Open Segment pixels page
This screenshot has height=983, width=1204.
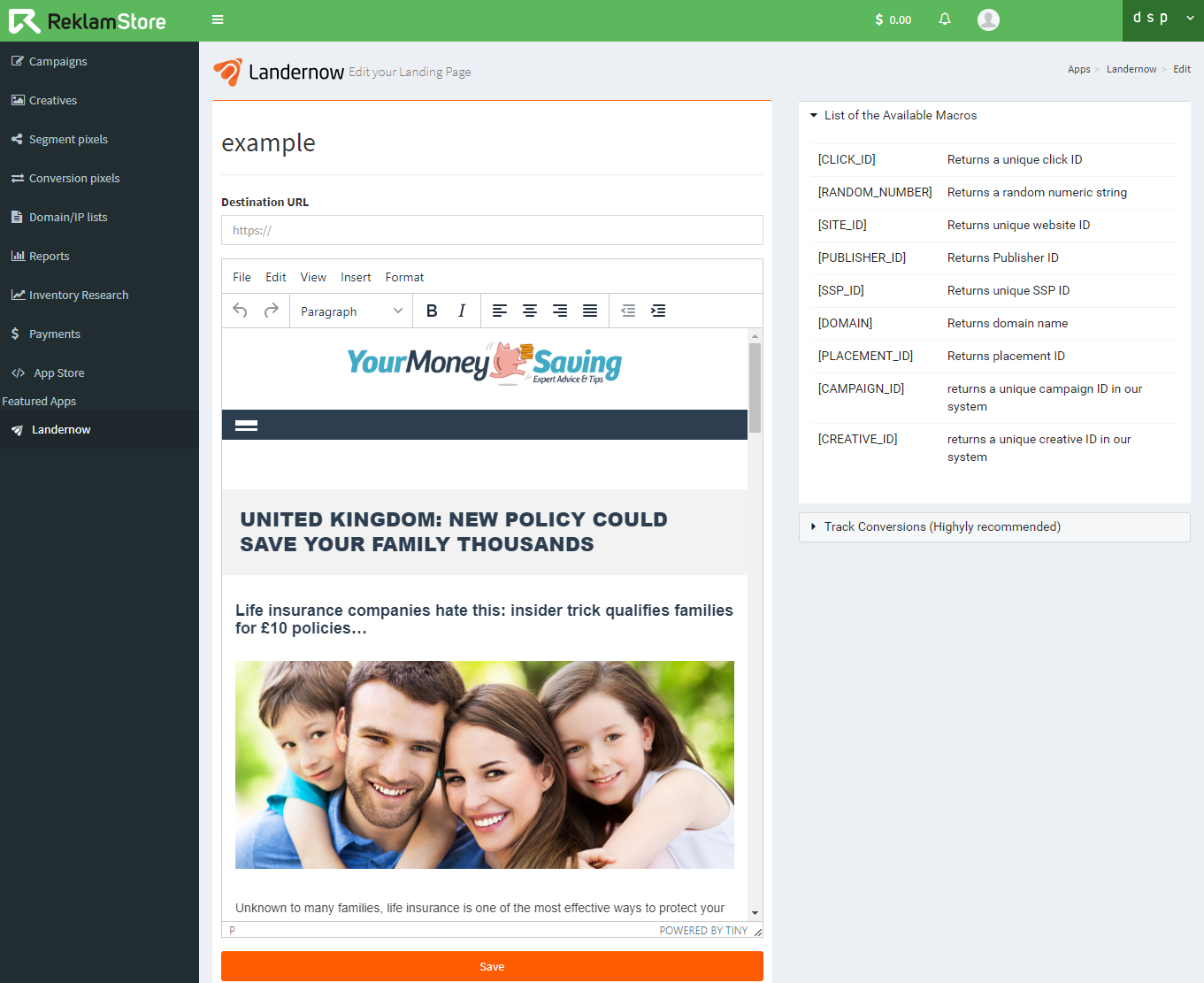click(x=68, y=139)
